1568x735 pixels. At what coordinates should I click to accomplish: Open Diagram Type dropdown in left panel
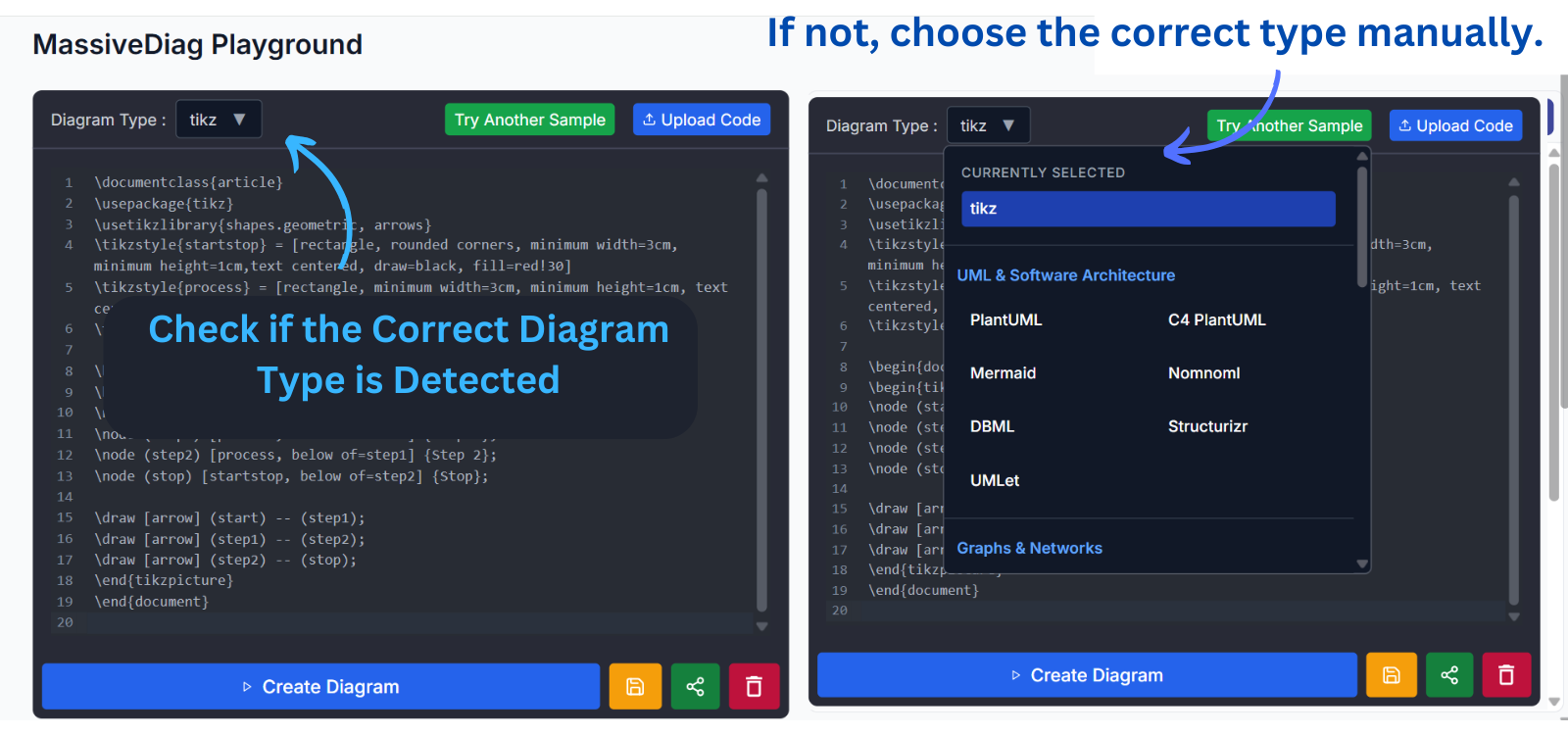[219, 120]
